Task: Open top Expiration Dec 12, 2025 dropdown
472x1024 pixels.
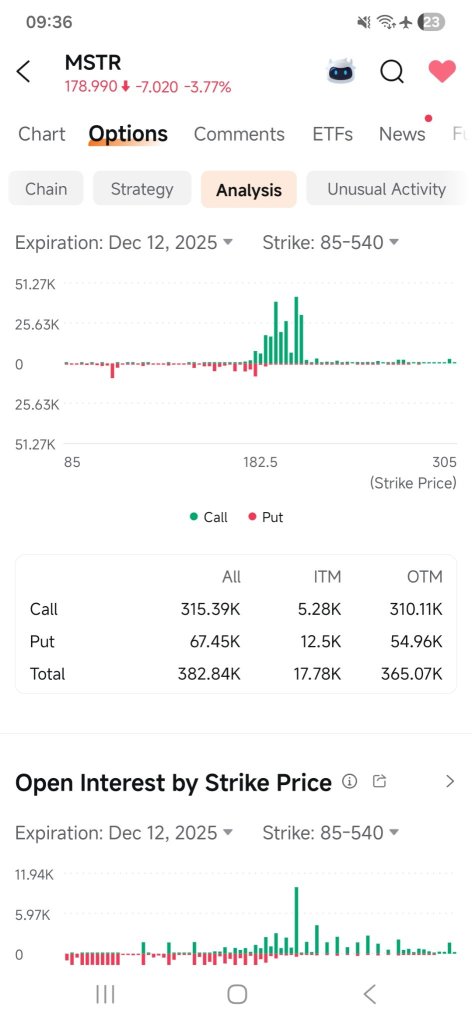Action: [124, 243]
